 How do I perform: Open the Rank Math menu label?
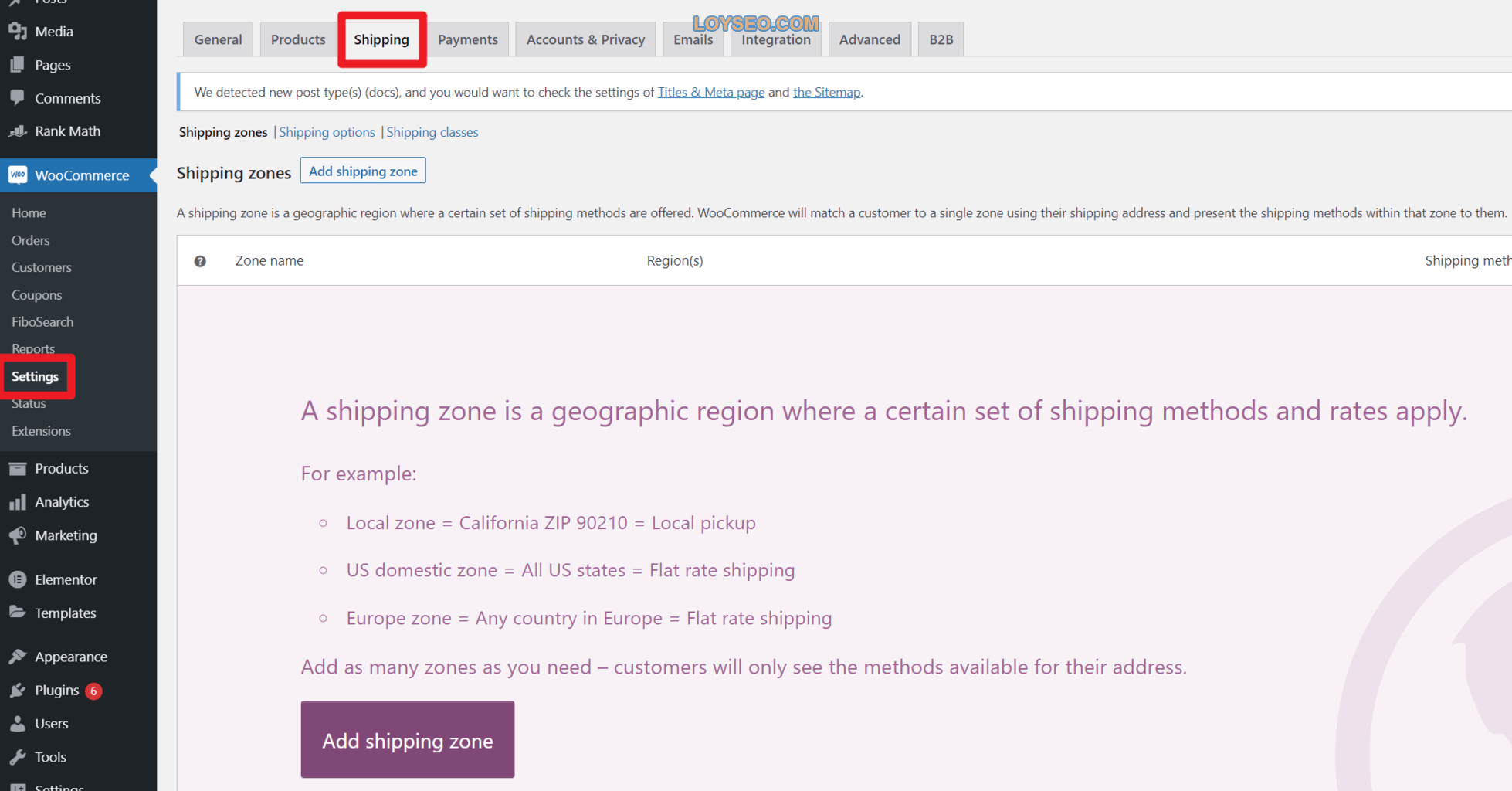68,131
